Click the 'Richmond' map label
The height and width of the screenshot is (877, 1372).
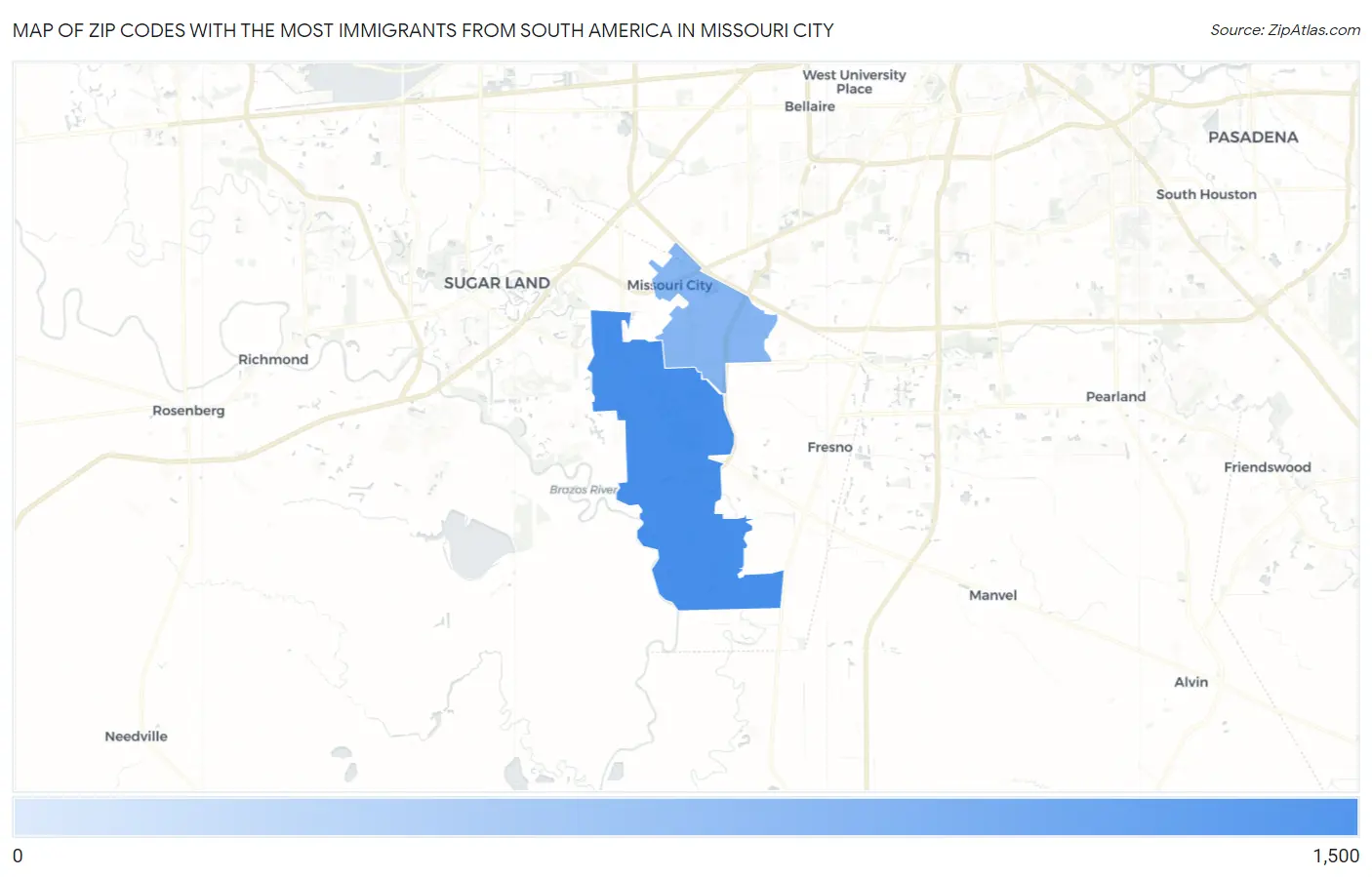coord(273,359)
